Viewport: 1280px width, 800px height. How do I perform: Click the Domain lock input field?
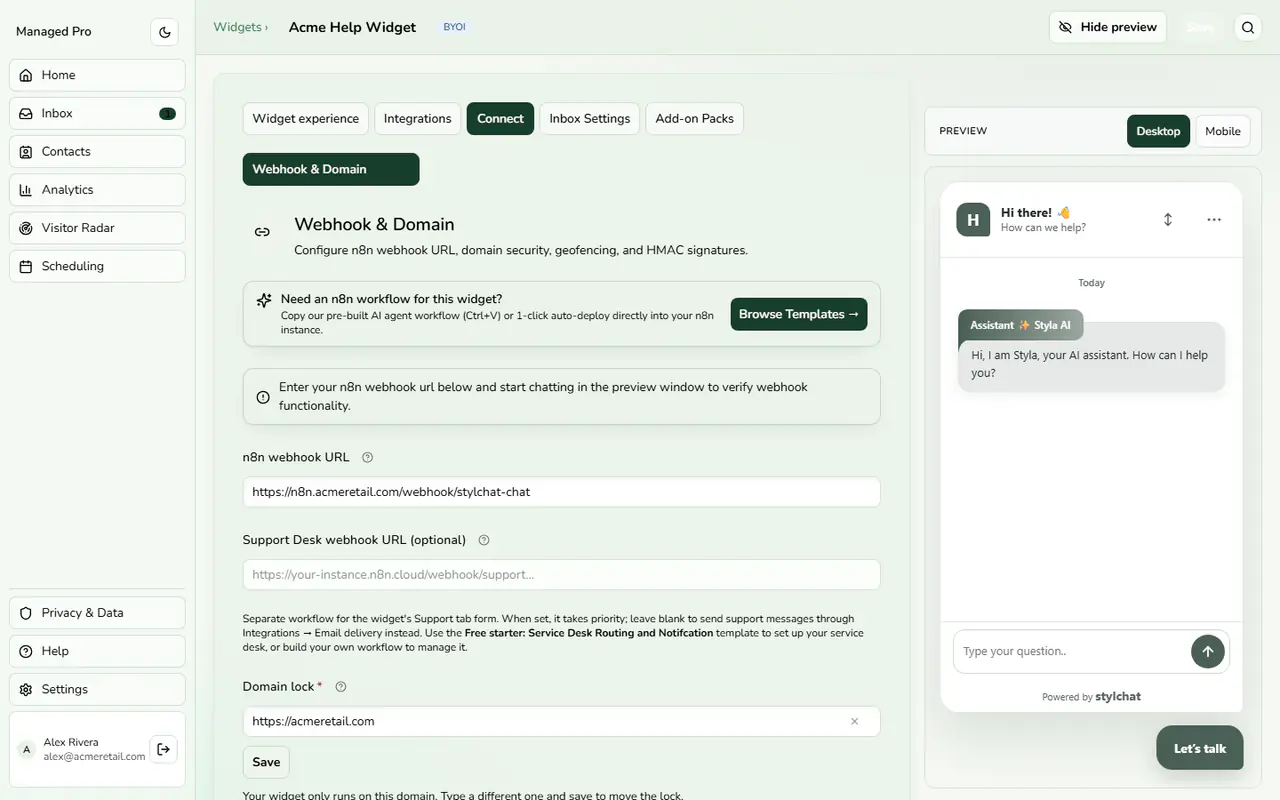click(562, 721)
